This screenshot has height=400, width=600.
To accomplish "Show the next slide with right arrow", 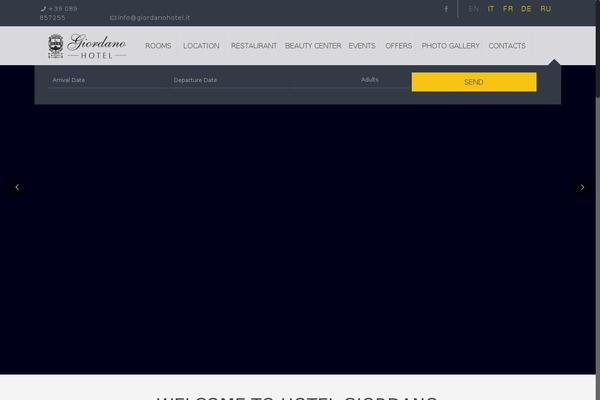I will pos(582,187).
